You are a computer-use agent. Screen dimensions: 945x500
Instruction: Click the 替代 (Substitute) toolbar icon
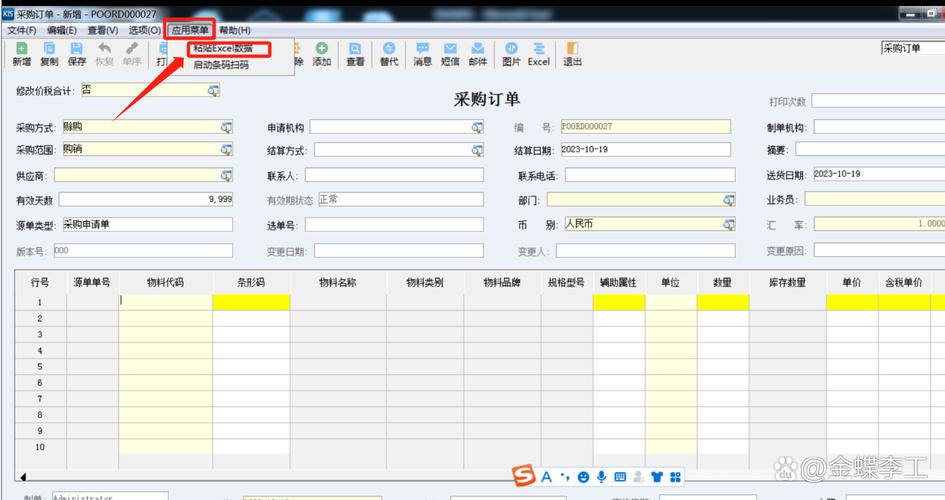pos(389,54)
